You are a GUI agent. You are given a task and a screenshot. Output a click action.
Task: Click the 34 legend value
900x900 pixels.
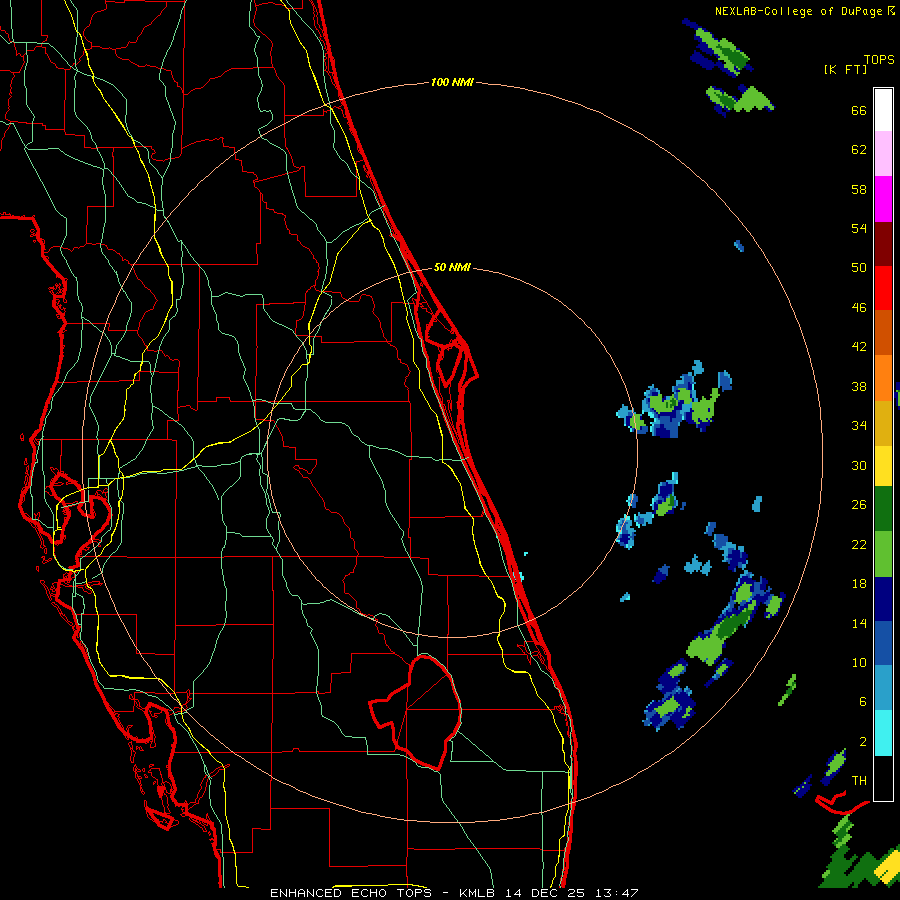[x=859, y=425]
